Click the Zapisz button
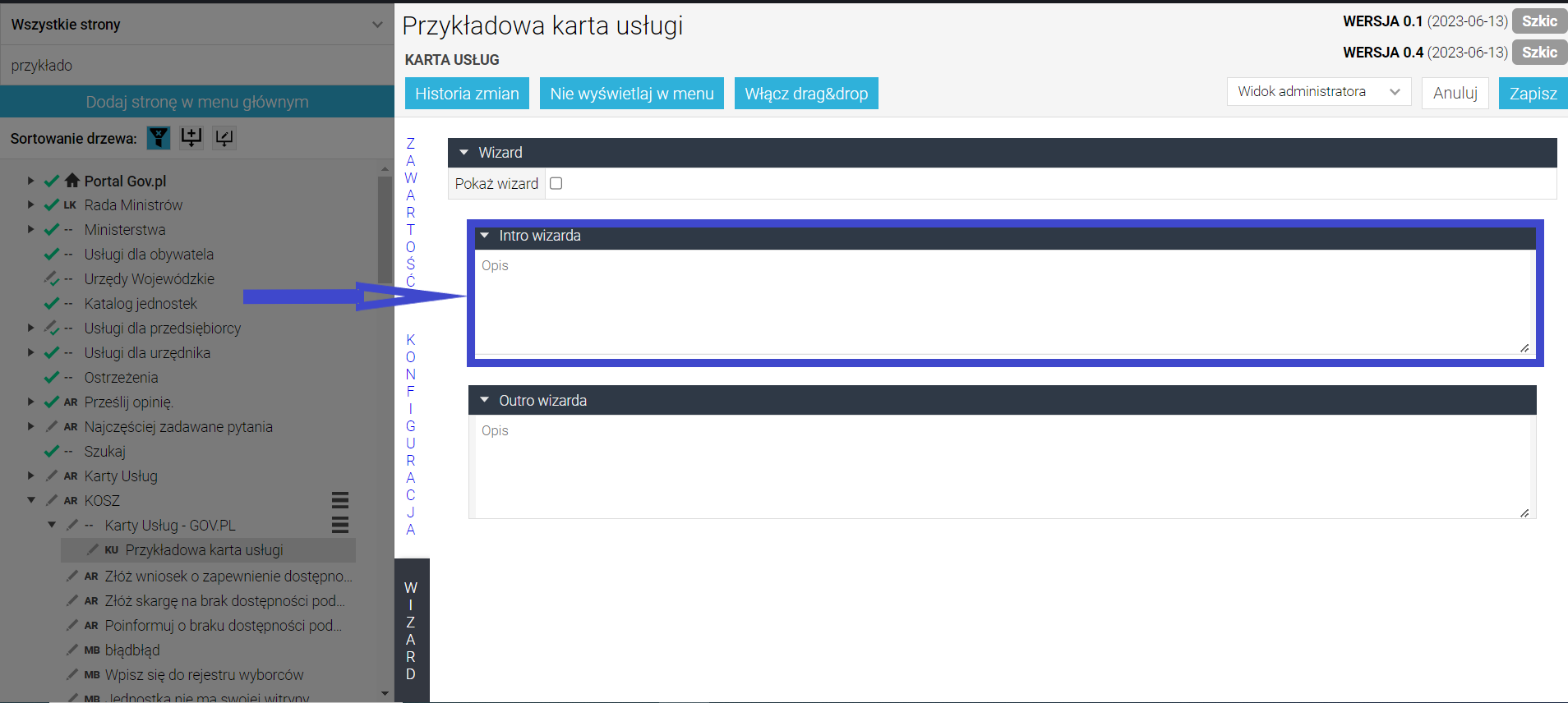Image resolution: width=1568 pixels, height=703 pixels. [1533, 94]
